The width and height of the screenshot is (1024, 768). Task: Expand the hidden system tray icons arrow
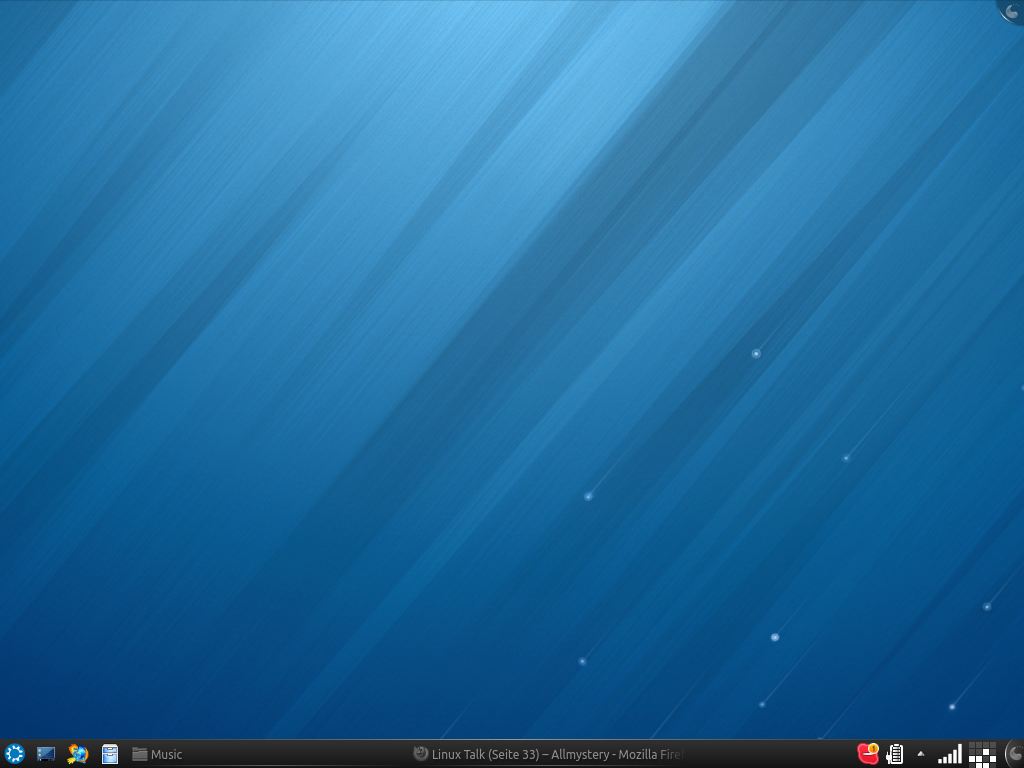click(x=921, y=754)
